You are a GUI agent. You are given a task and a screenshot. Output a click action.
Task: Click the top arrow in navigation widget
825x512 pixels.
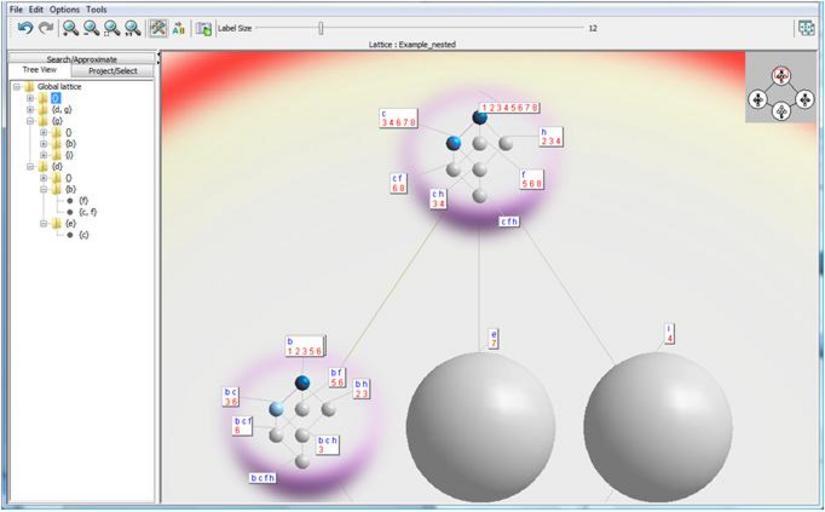click(783, 75)
